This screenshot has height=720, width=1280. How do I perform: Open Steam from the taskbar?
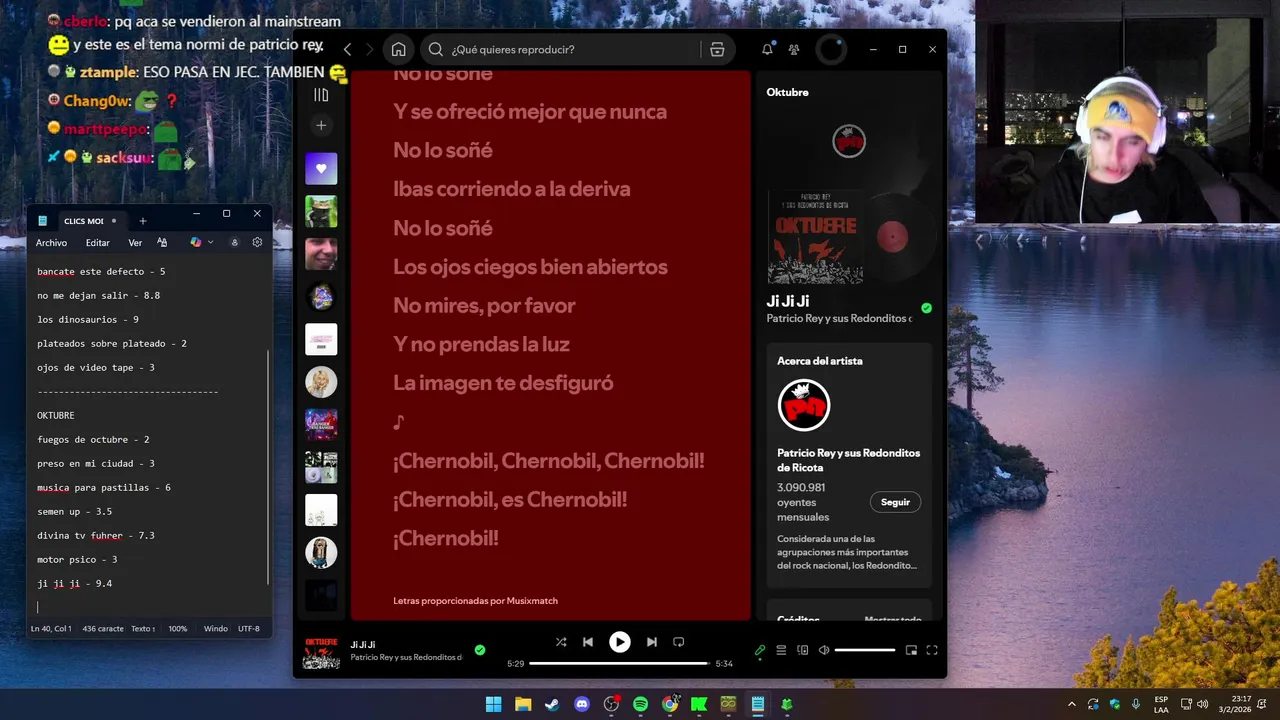(552, 704)
